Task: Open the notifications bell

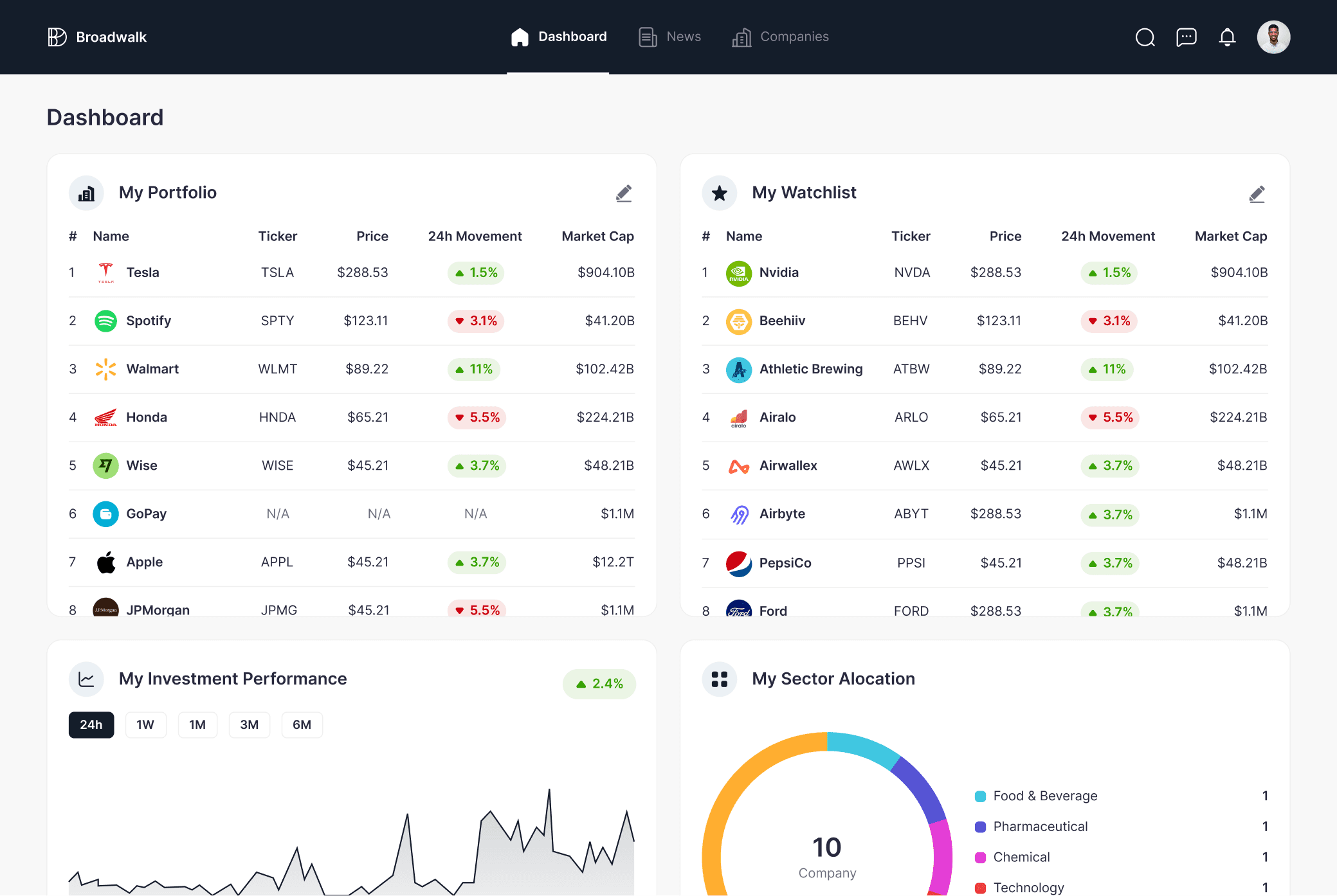Action: [1228, 37]
